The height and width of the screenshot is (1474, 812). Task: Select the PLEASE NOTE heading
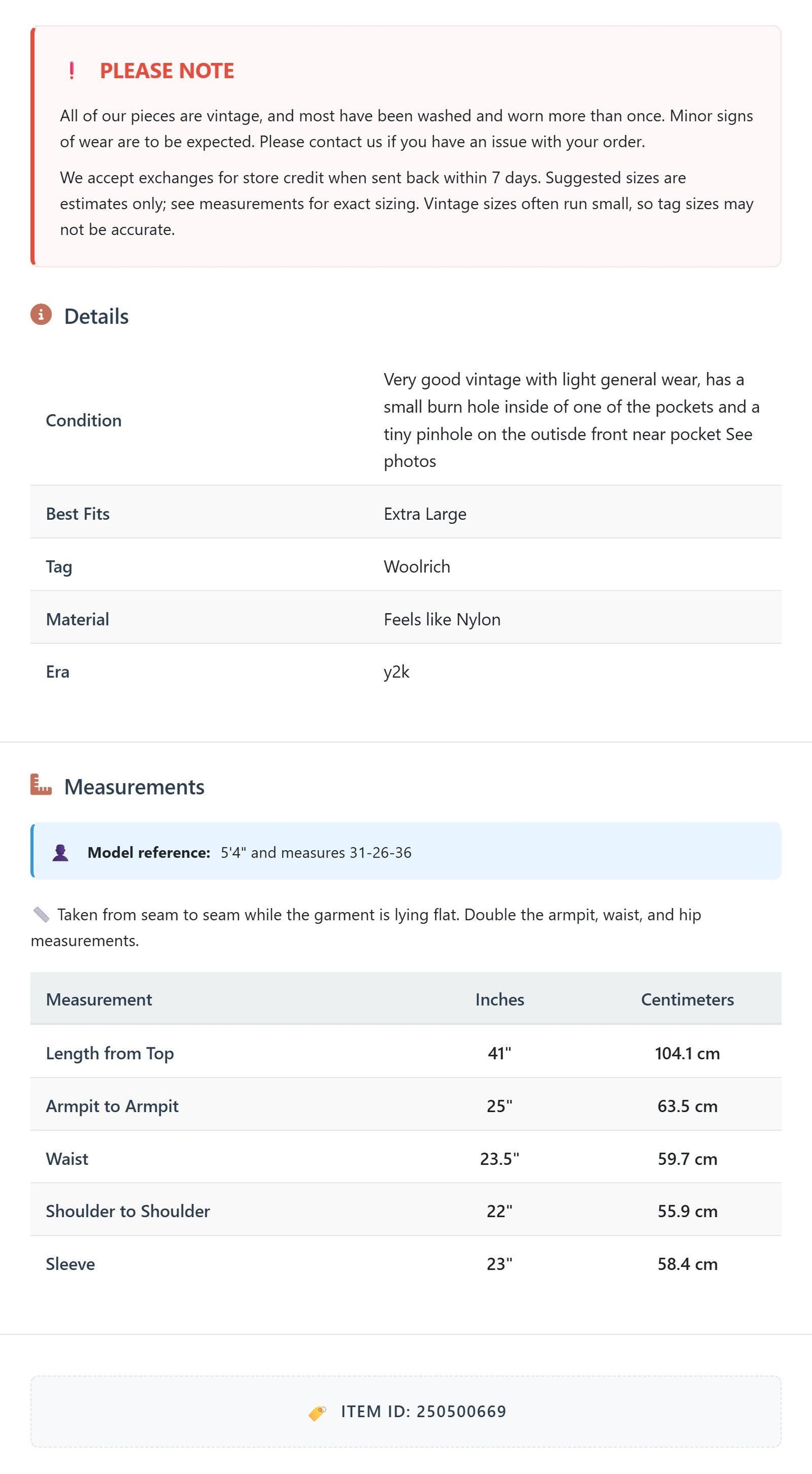click(167, 71)
